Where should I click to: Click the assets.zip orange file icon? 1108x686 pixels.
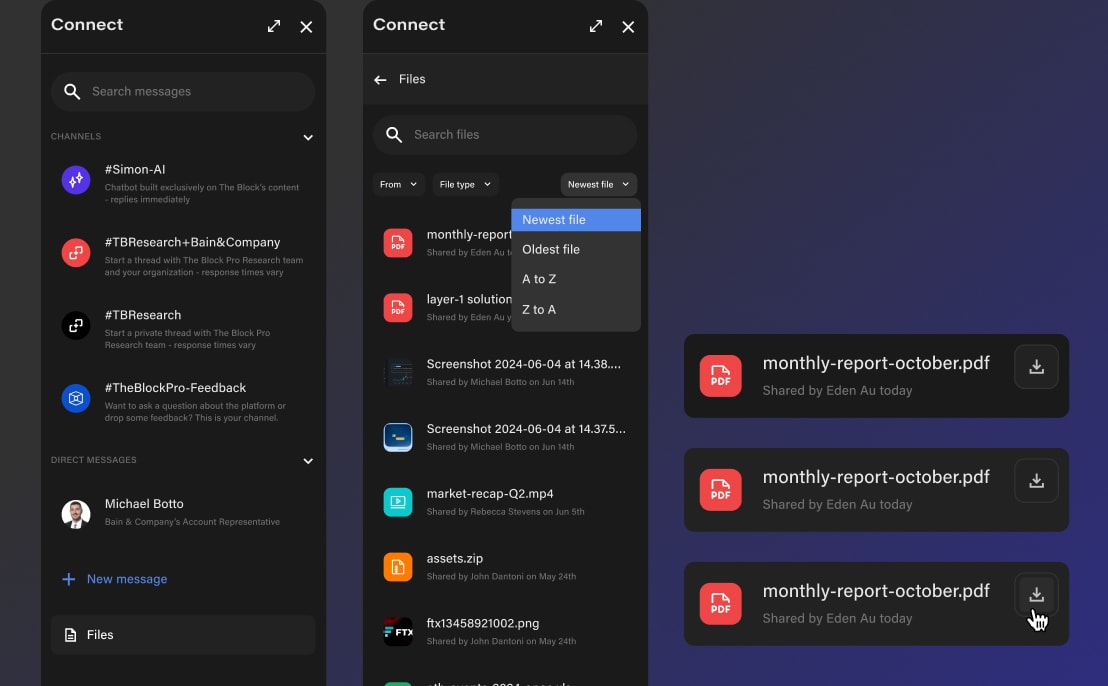pos(398,567)
